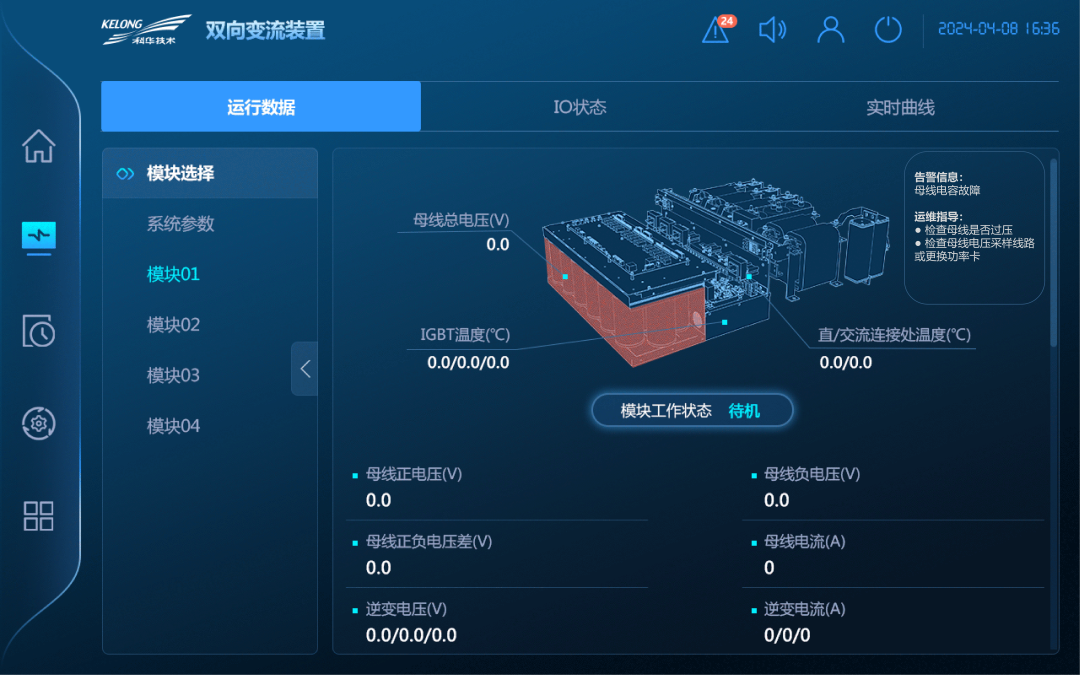Collapse the module panel with left chevron
This screenshot has width=1080, height=675.
(305, 369)
